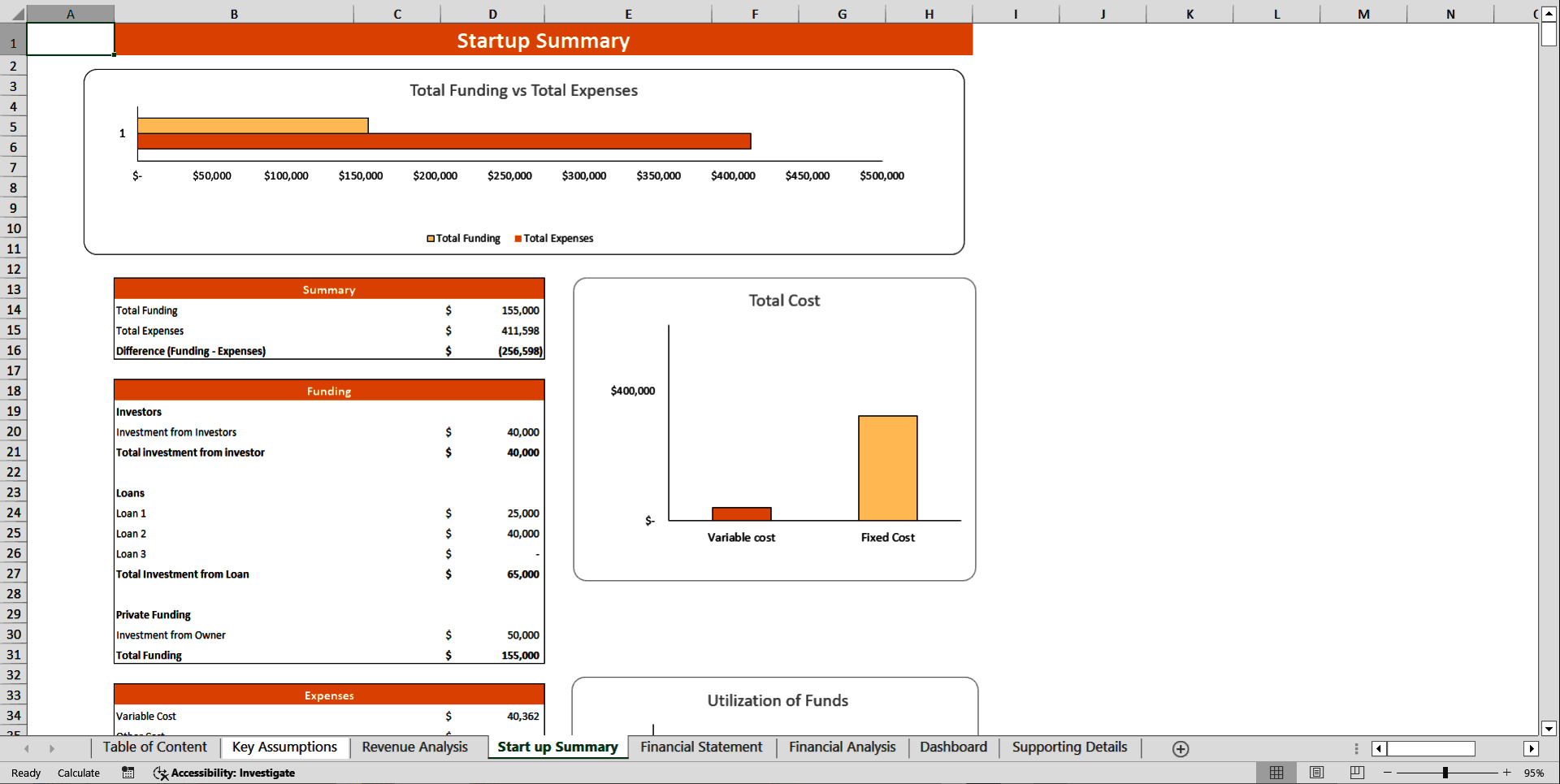
Task: Click the macro record icon in the status bar
Action: pyautogui.click(x=128, y=773)
